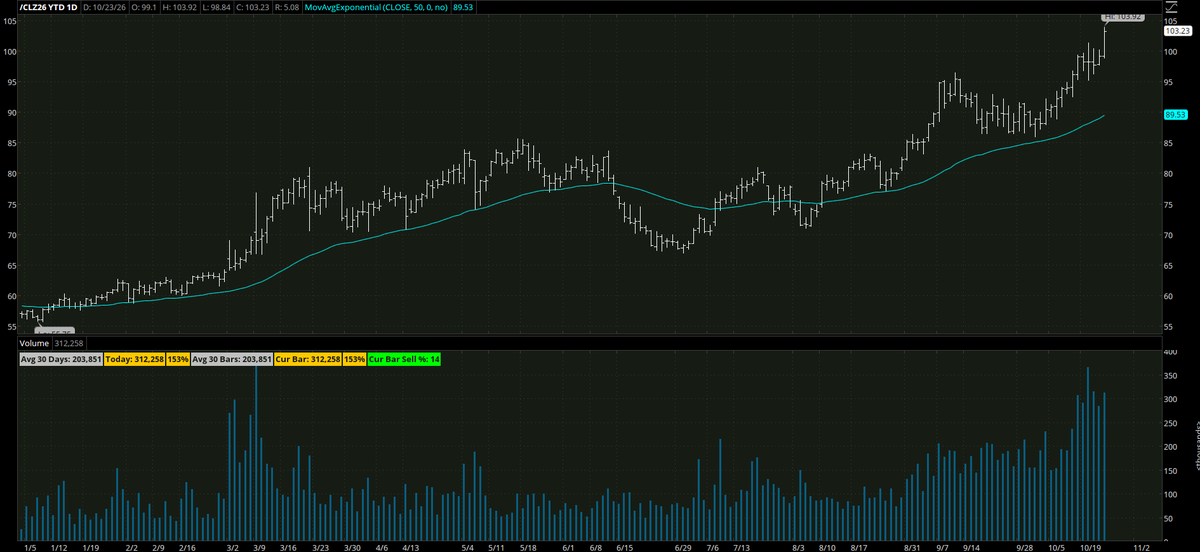Click the 9/28 date on time axis

coord(1025,547)
